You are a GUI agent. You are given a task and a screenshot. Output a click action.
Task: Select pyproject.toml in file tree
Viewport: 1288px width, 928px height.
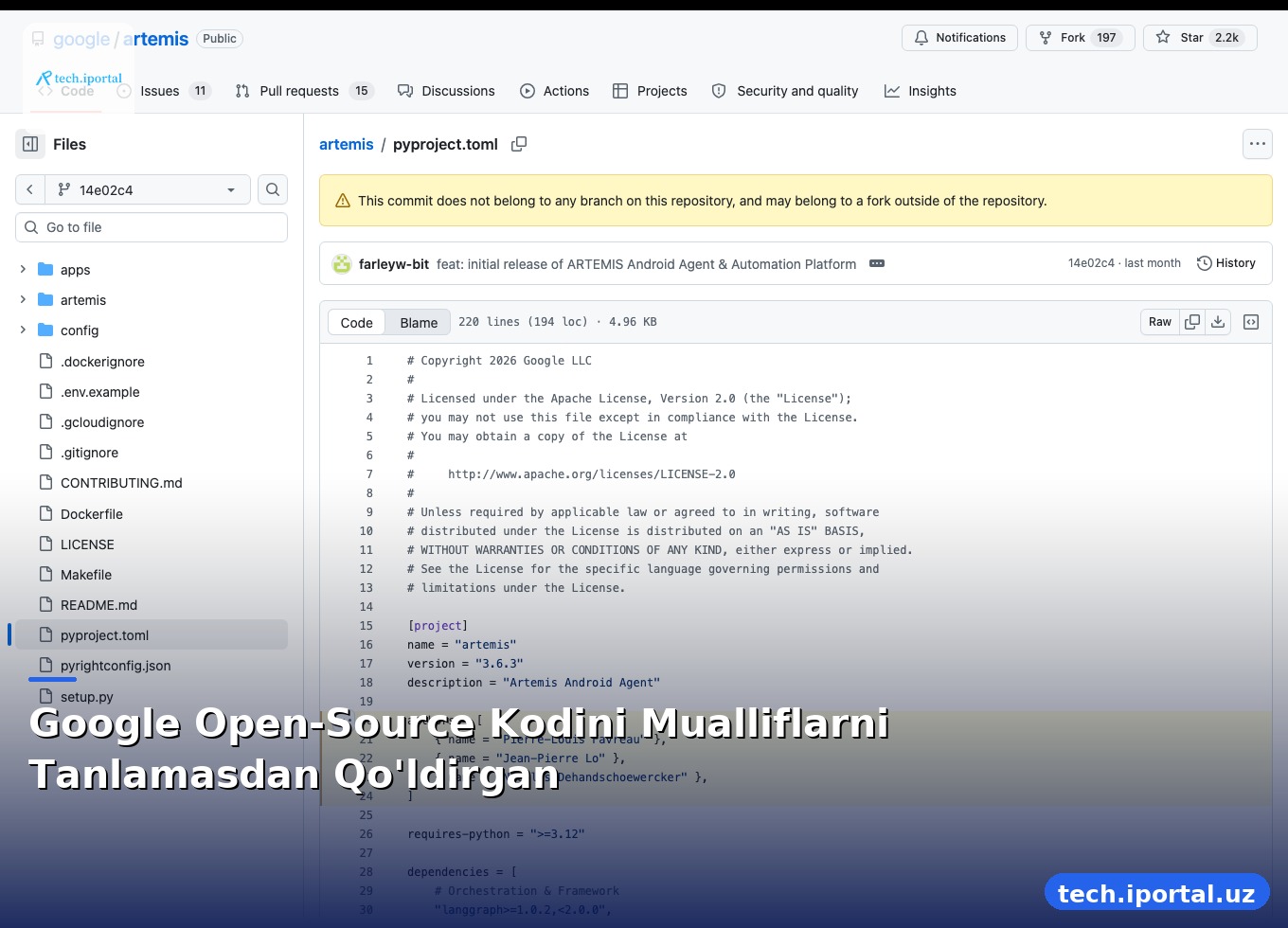152,635
